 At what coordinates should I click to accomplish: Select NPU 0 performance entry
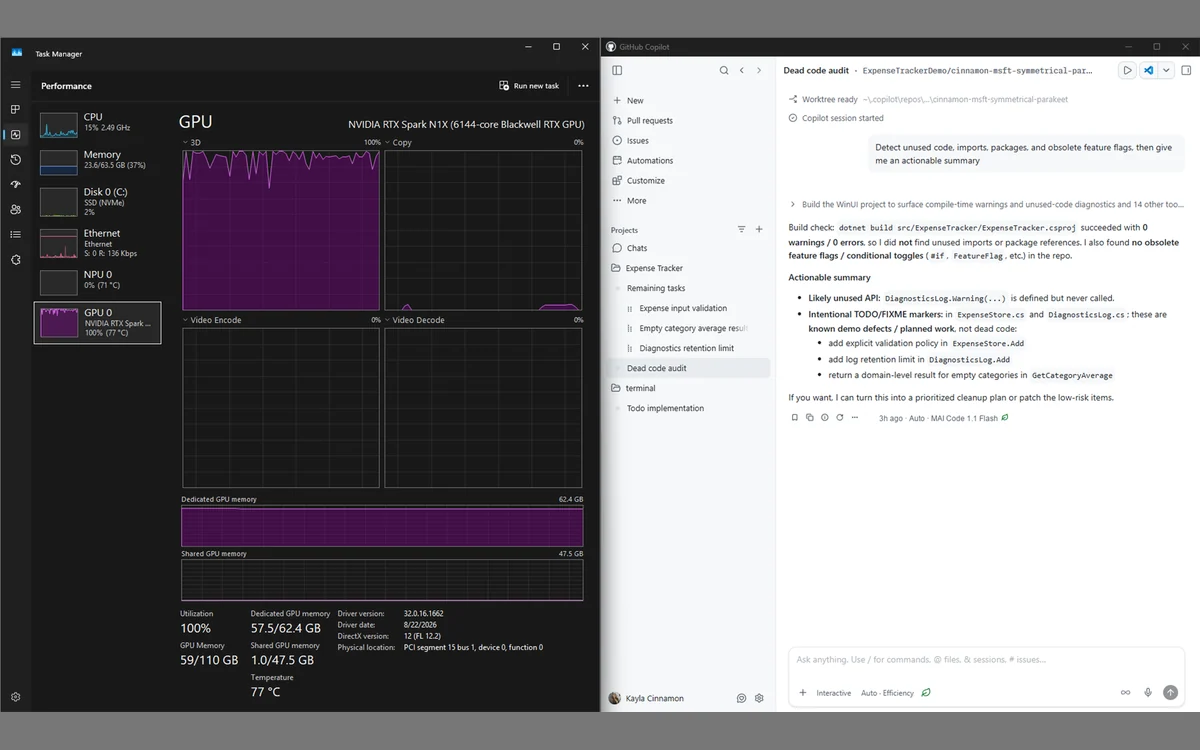[x=98, y=281]
